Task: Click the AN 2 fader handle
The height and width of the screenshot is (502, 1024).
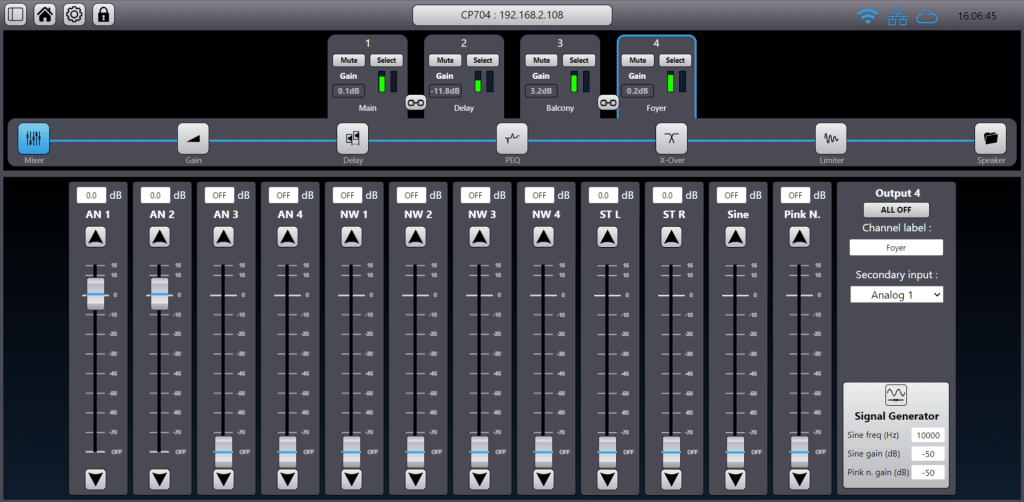Action: click(x=160, y=295)
